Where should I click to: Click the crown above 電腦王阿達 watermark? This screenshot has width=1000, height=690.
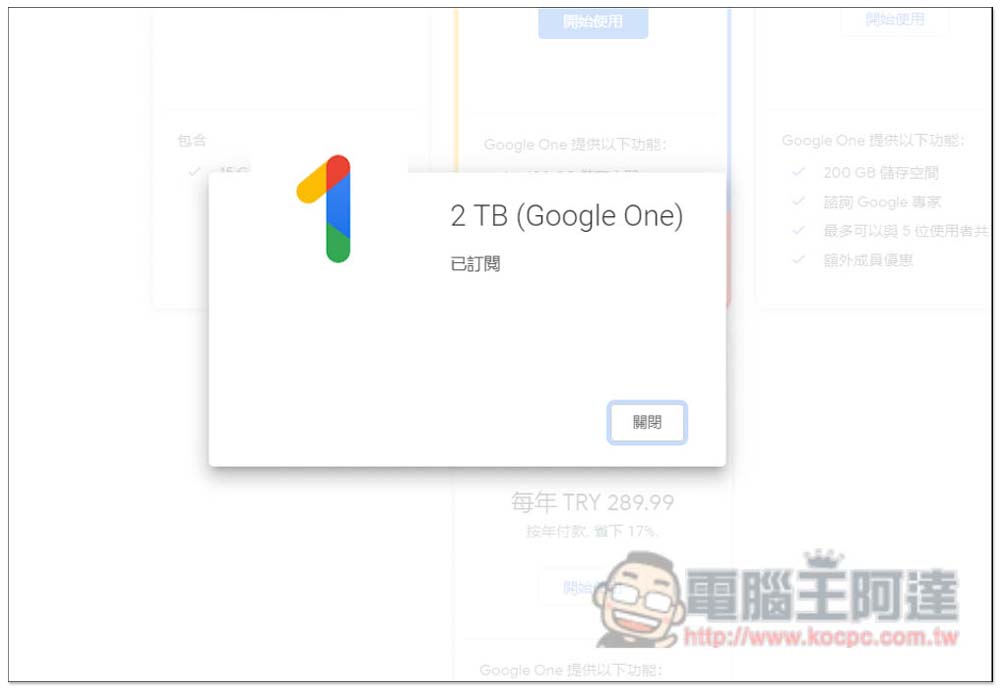pos(823,559)
